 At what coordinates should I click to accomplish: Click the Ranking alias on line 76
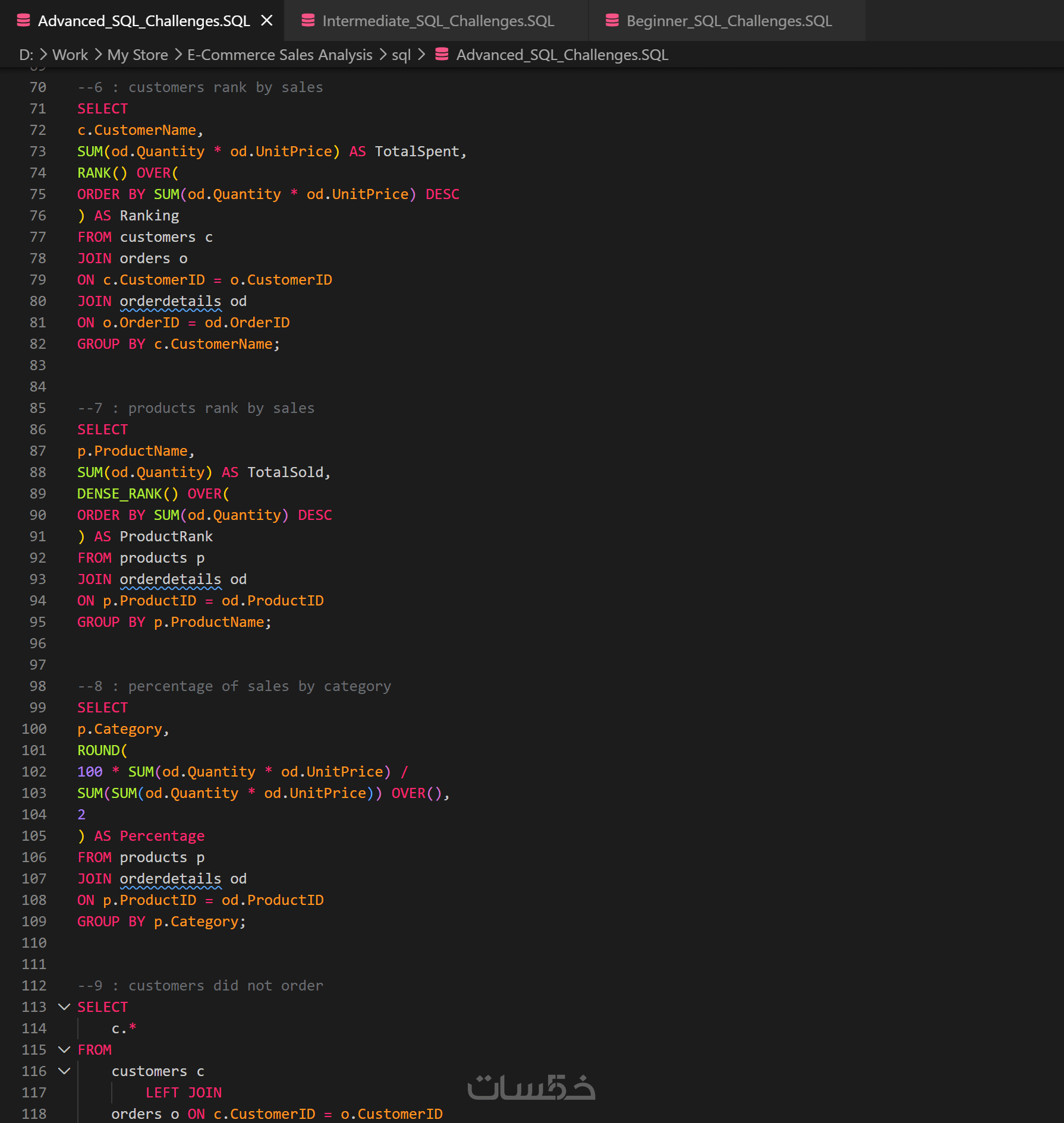[149, 216]
